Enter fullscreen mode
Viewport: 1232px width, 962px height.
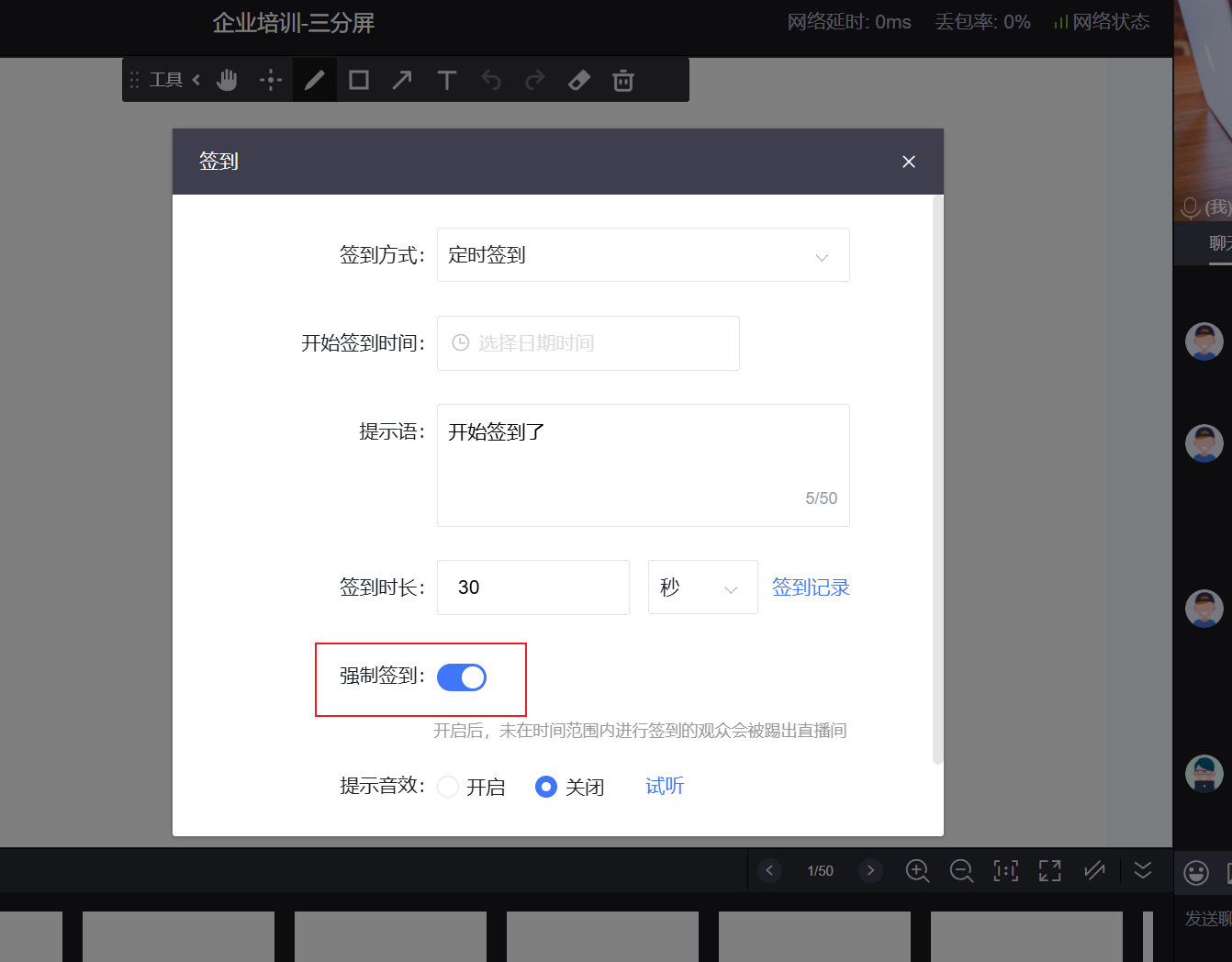[1049, 870]
